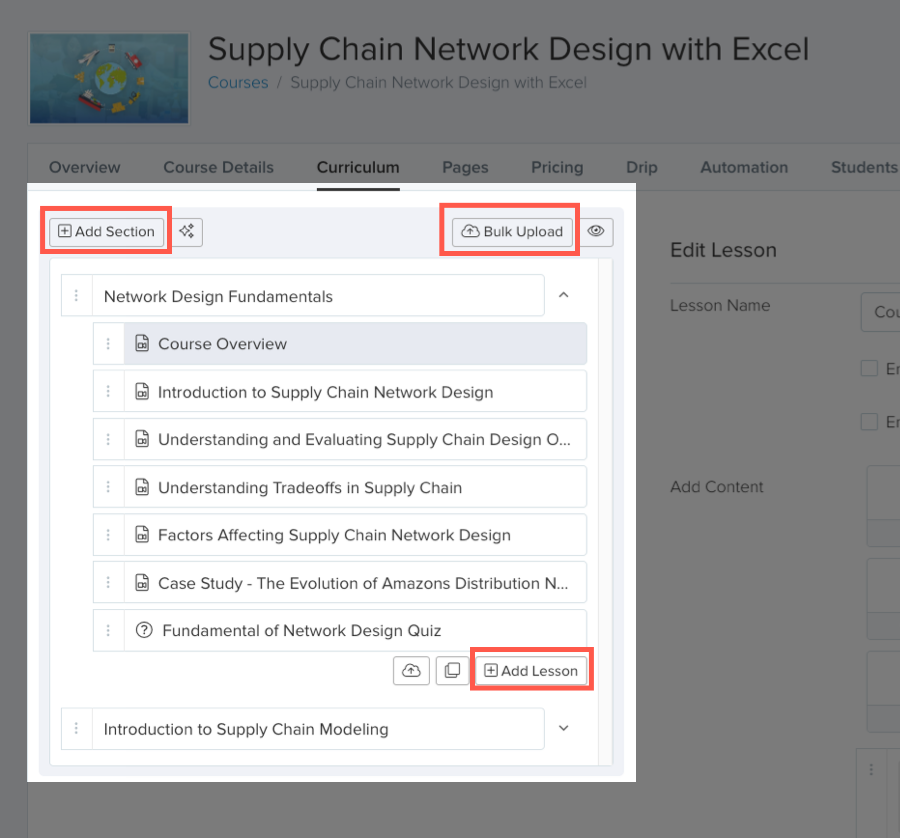Toggle the eye preview icon next to Bulk Upload
Screen dimensions: 900x838
pos(596,231)
